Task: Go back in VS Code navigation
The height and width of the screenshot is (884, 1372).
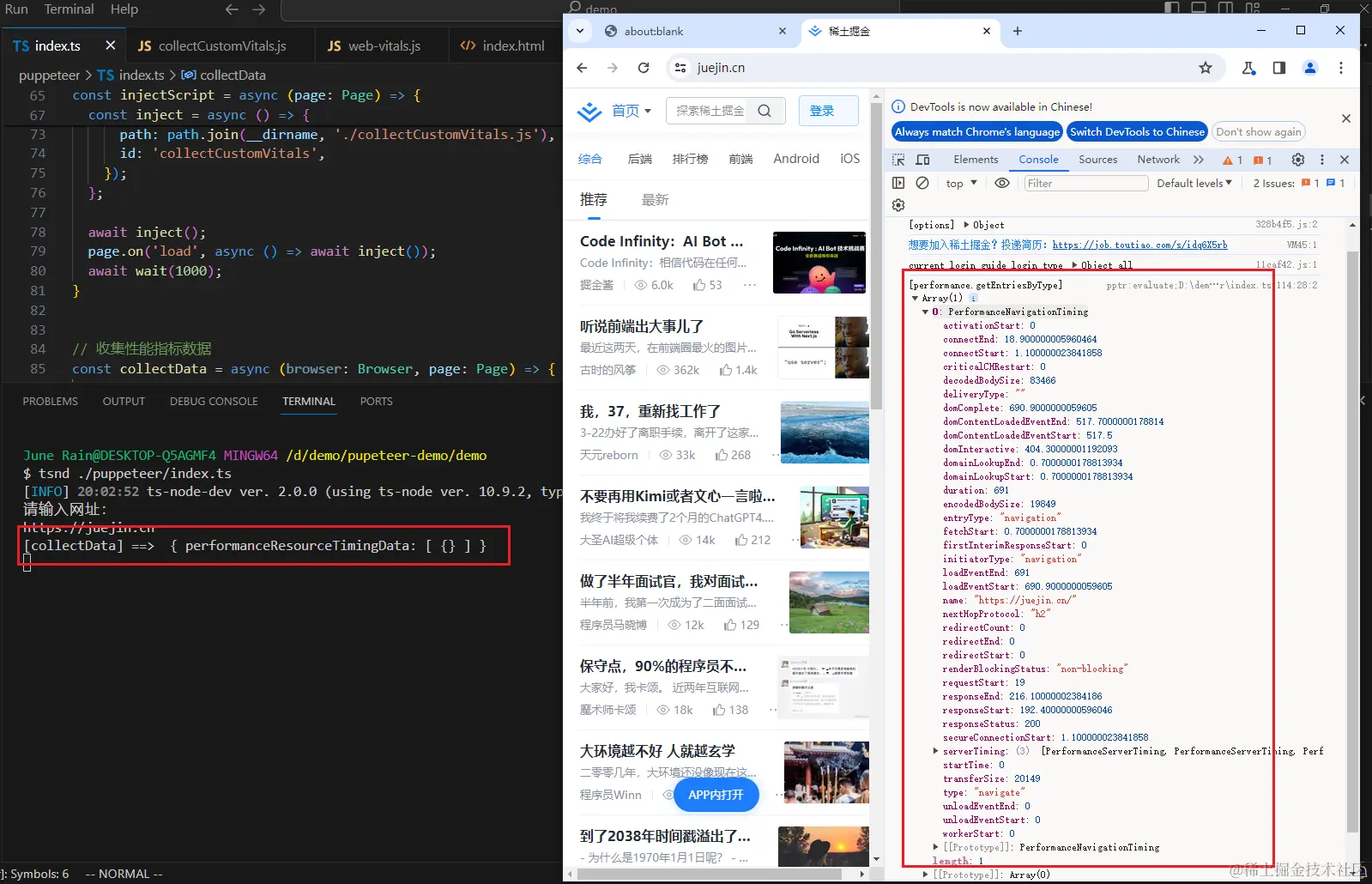Action: (232, 9)
